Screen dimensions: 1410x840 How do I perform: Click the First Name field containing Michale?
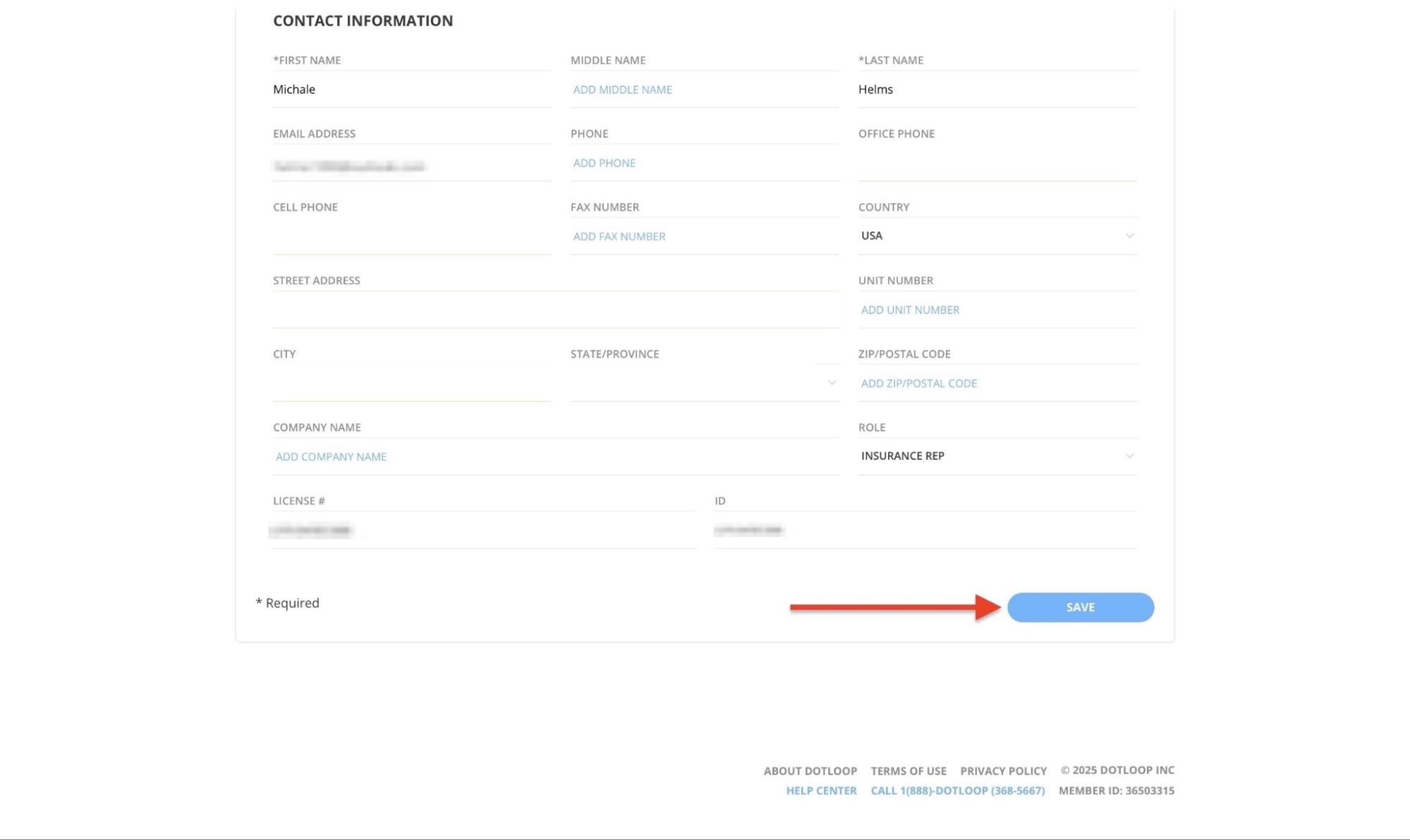(x=411, y=90)
